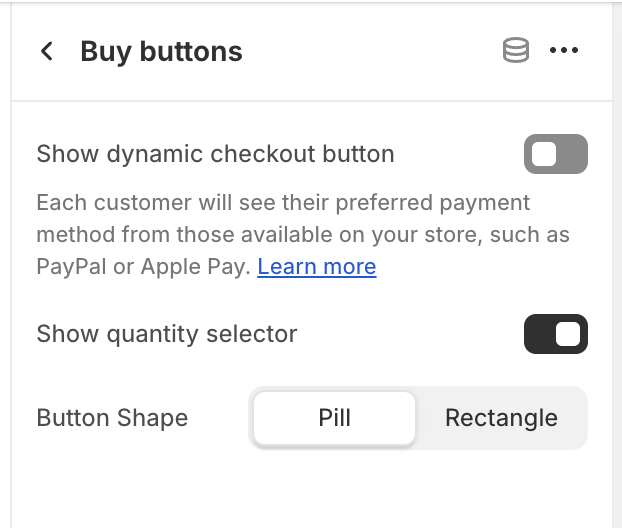Connect dynamic source via database icon
This screenshot has height=528, width=622.
515,51
